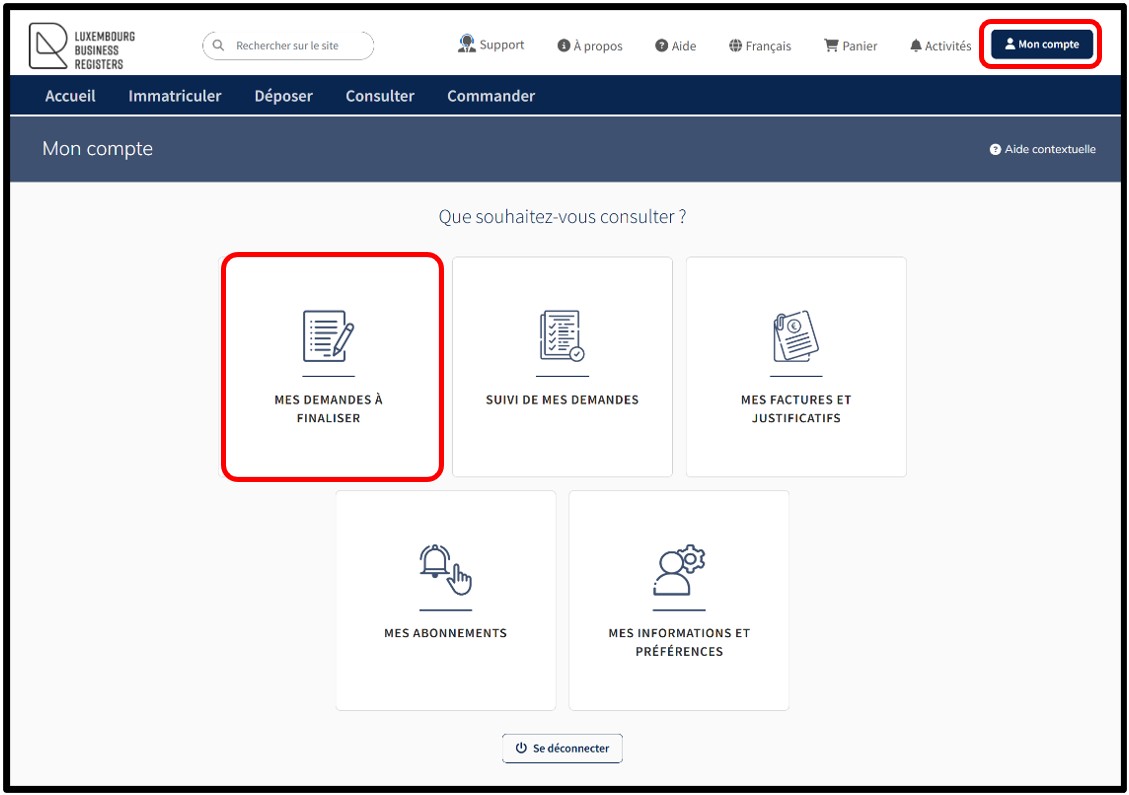The width and height of the screenshot is (1129, 795).
Task: Open Mes informations et préférences tile
Action: coord(679,600)
